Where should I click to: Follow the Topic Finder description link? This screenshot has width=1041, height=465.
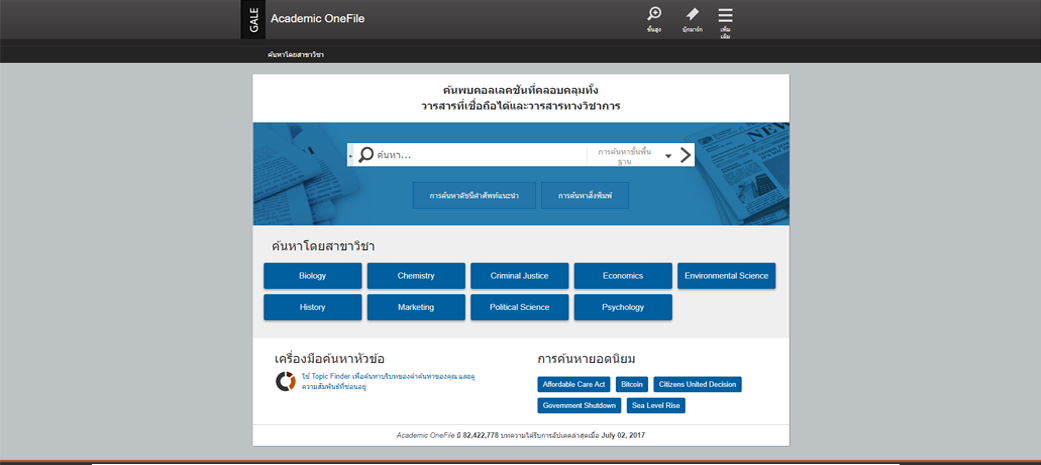[388, 381]
